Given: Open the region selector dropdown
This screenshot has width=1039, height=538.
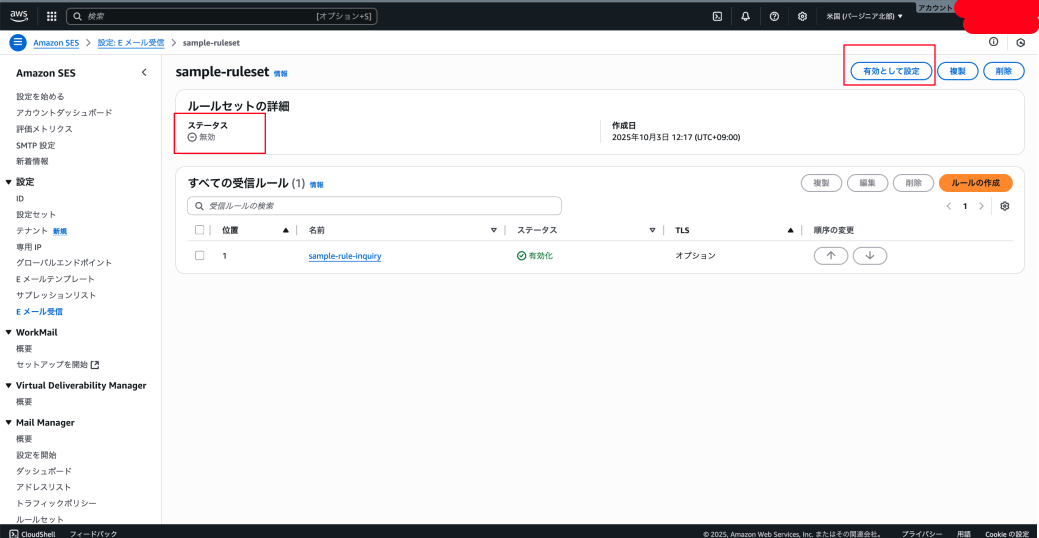Looking at the screenshot, I should (x=864, y=17).
